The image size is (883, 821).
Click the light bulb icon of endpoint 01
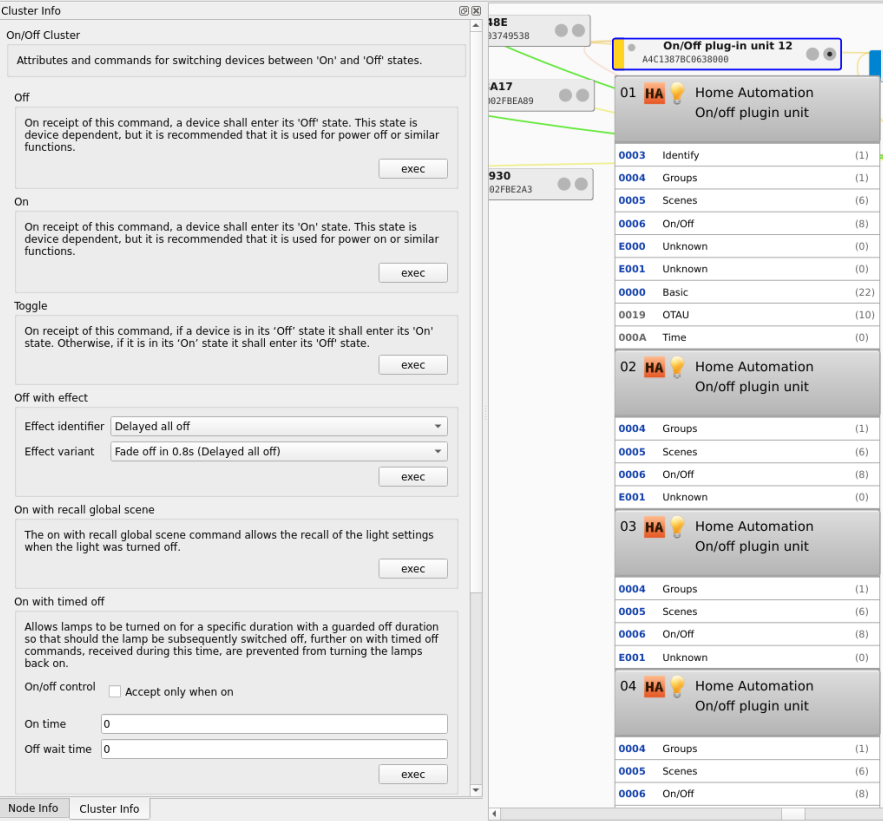(x=677, y=93)
